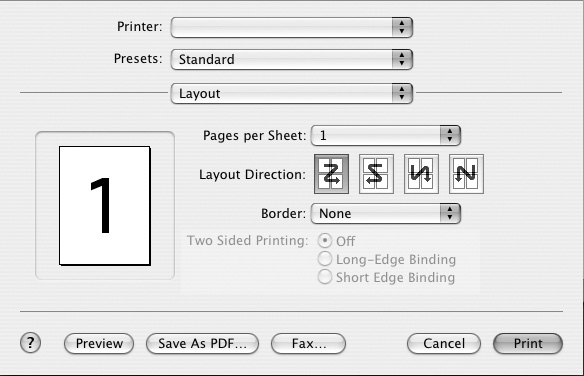The image size is (584, 376).
Task: Select Long-Edge Binding radio button
Action: click(x=325, y=259)
